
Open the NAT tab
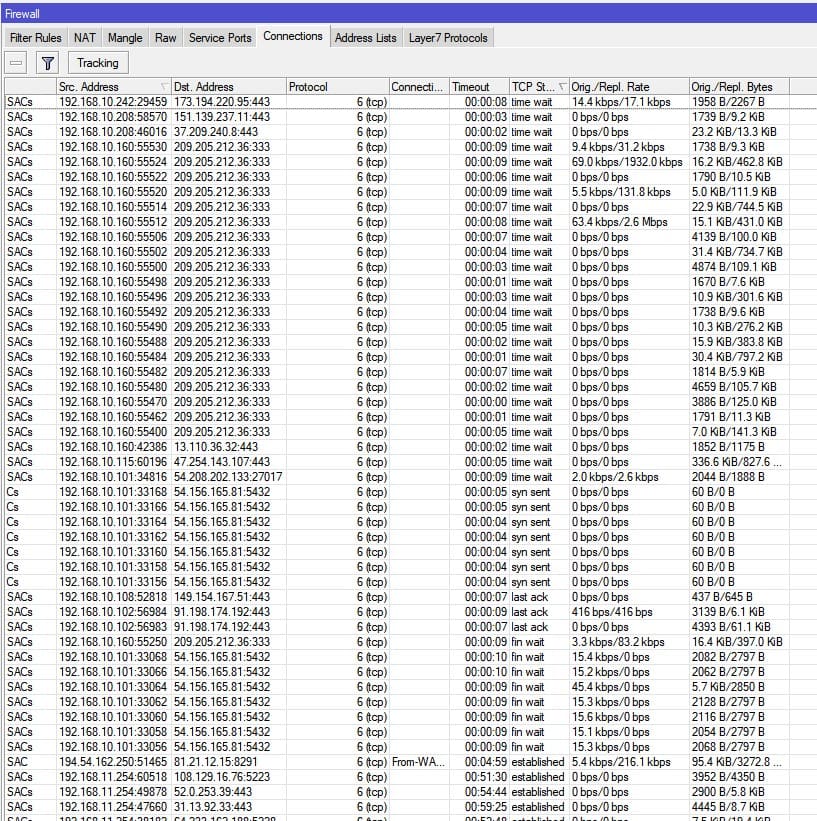click(x=84, y=38)
